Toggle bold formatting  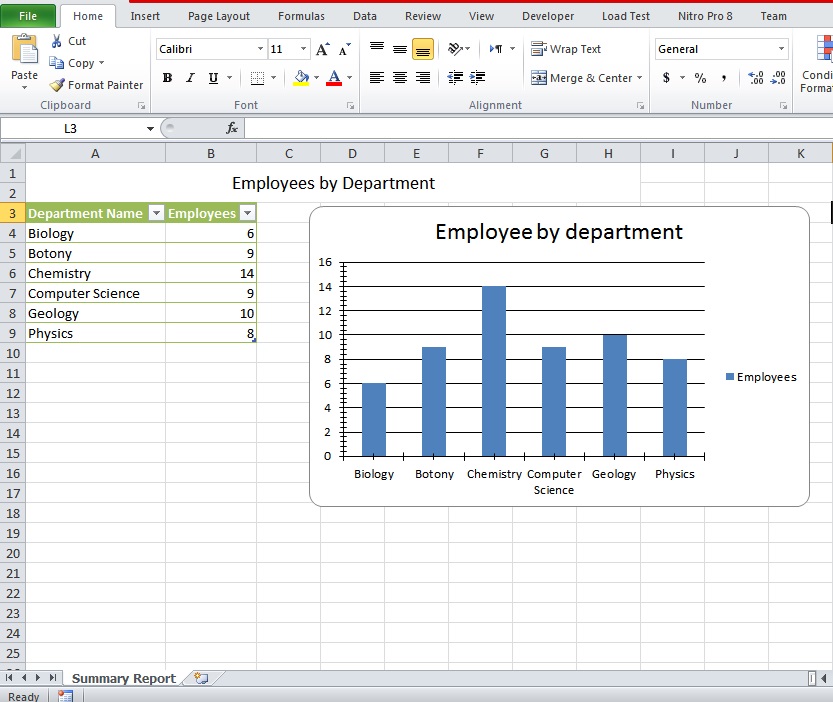pyautogui.click(x=167, y=78)
